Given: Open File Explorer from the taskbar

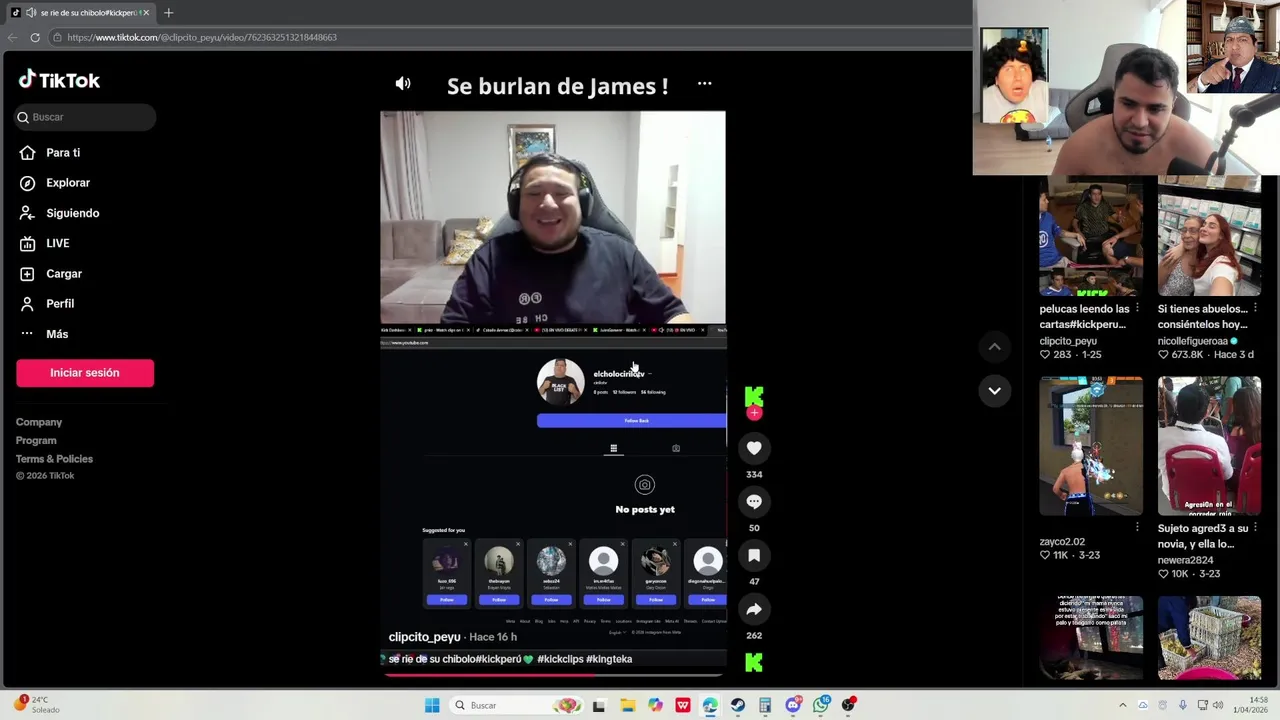Looking at the screenshot, I should point(627,705).
